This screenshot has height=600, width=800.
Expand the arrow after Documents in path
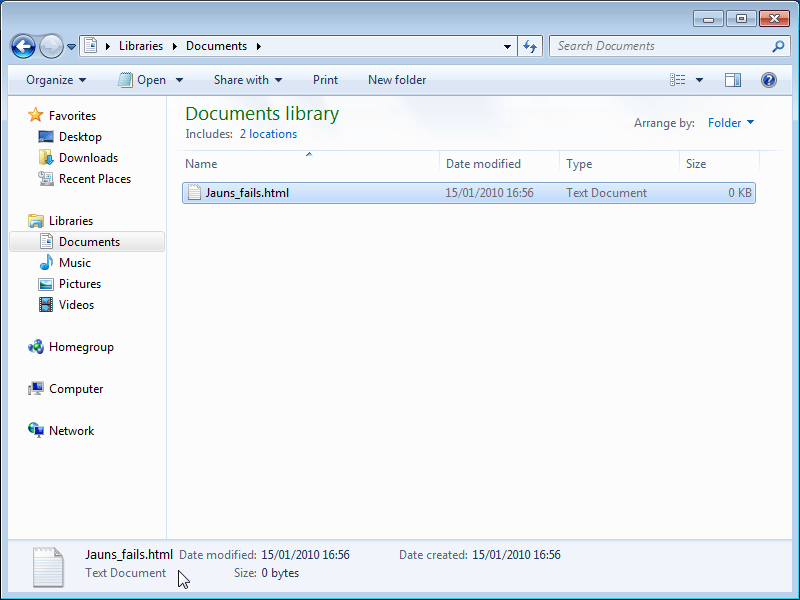(x=259, y=46)
